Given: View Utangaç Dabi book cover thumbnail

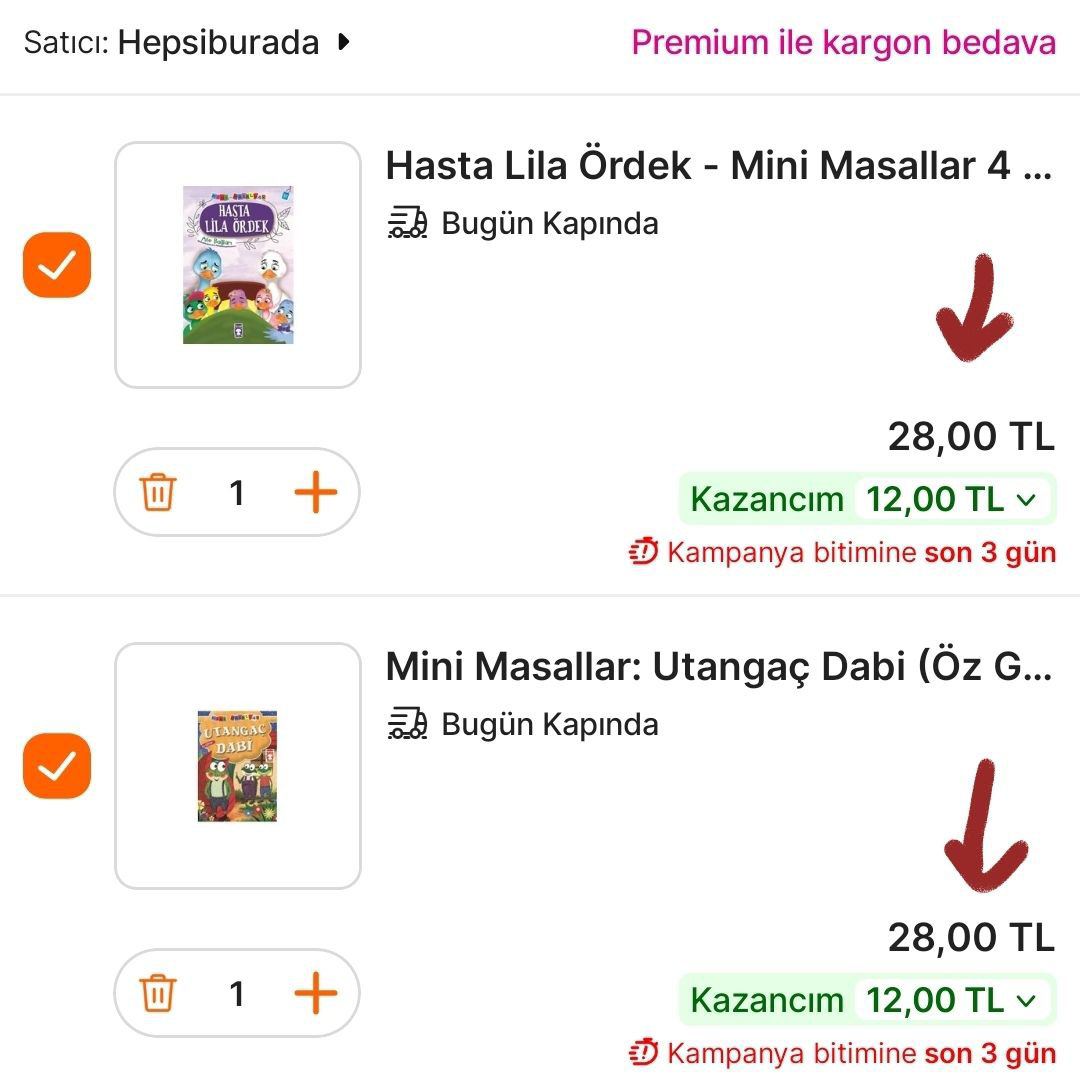Looking at the screenshot, I should pyautogui.click(x=238, y=766).
